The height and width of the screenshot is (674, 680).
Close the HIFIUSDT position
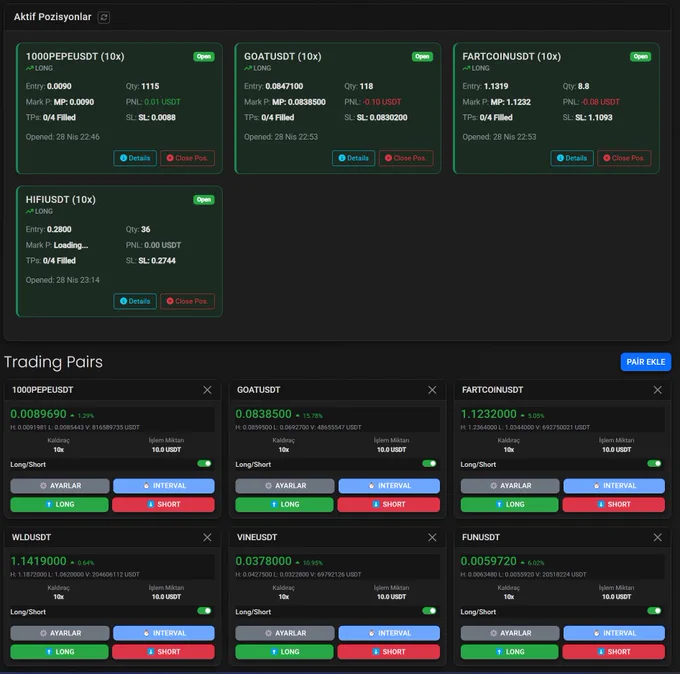click(187, 301)
